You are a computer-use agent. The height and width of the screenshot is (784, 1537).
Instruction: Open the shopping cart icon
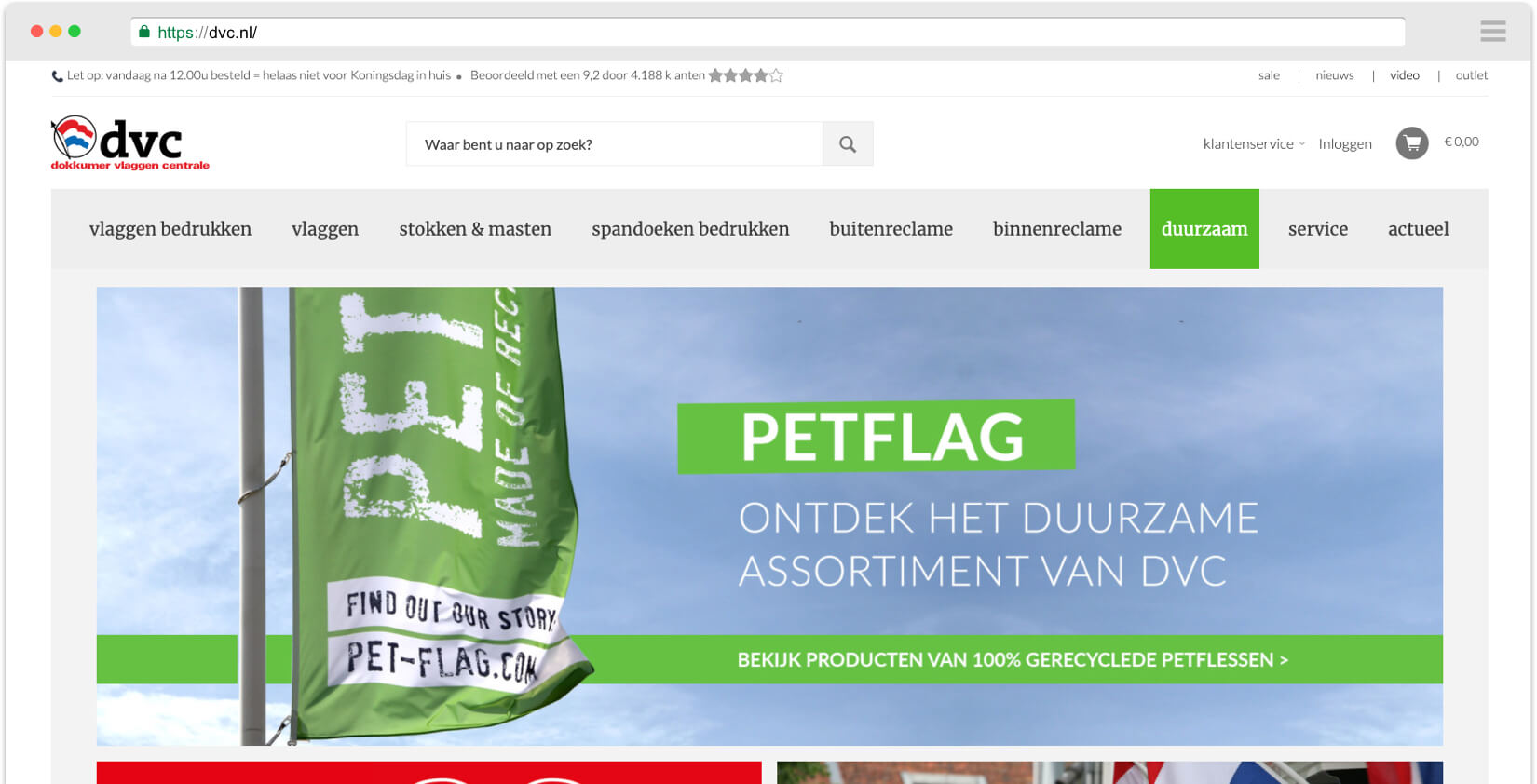click(1412, 143)
